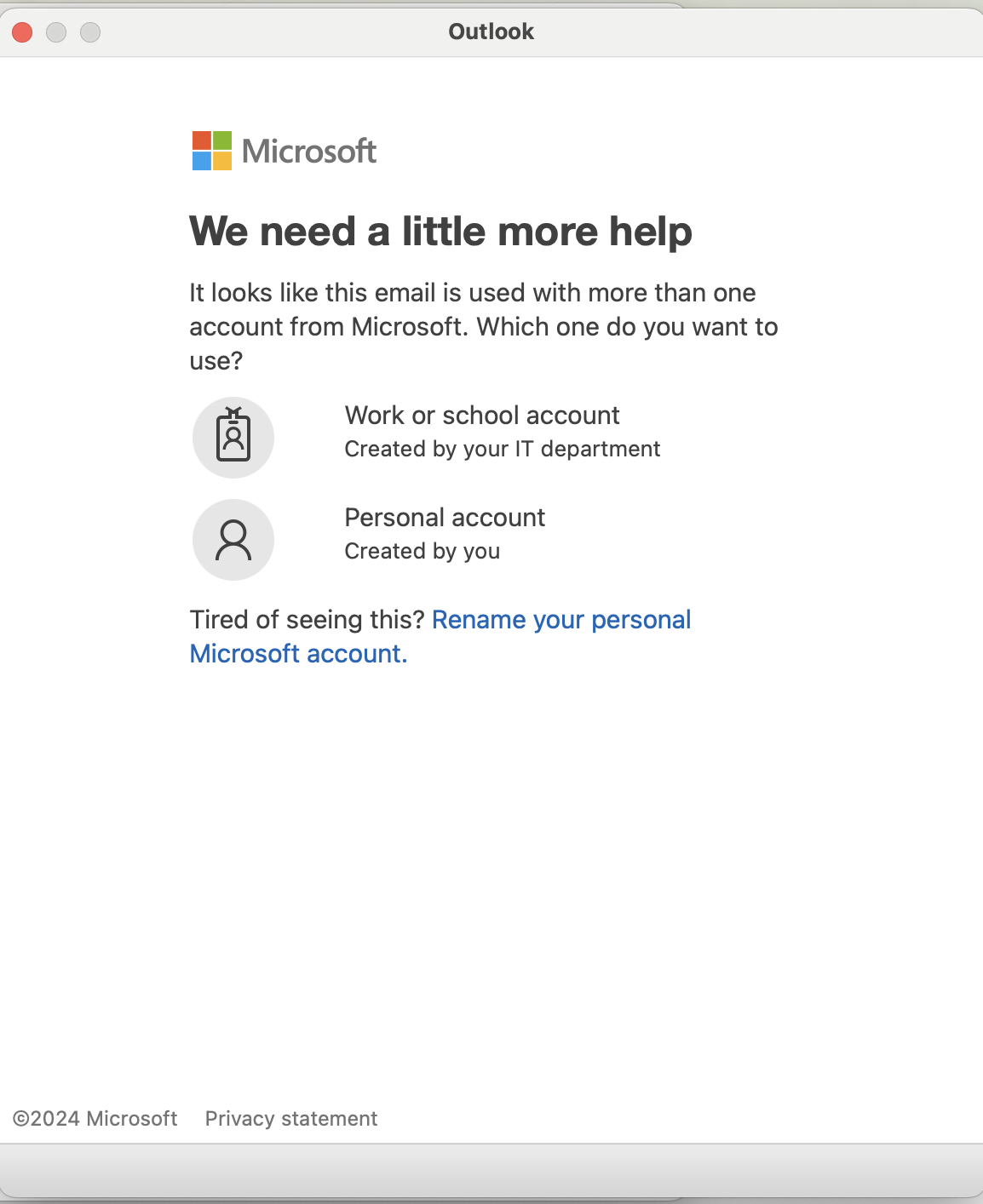Click the paragraph about multiple Microsoft accounts

click(483, 327)
